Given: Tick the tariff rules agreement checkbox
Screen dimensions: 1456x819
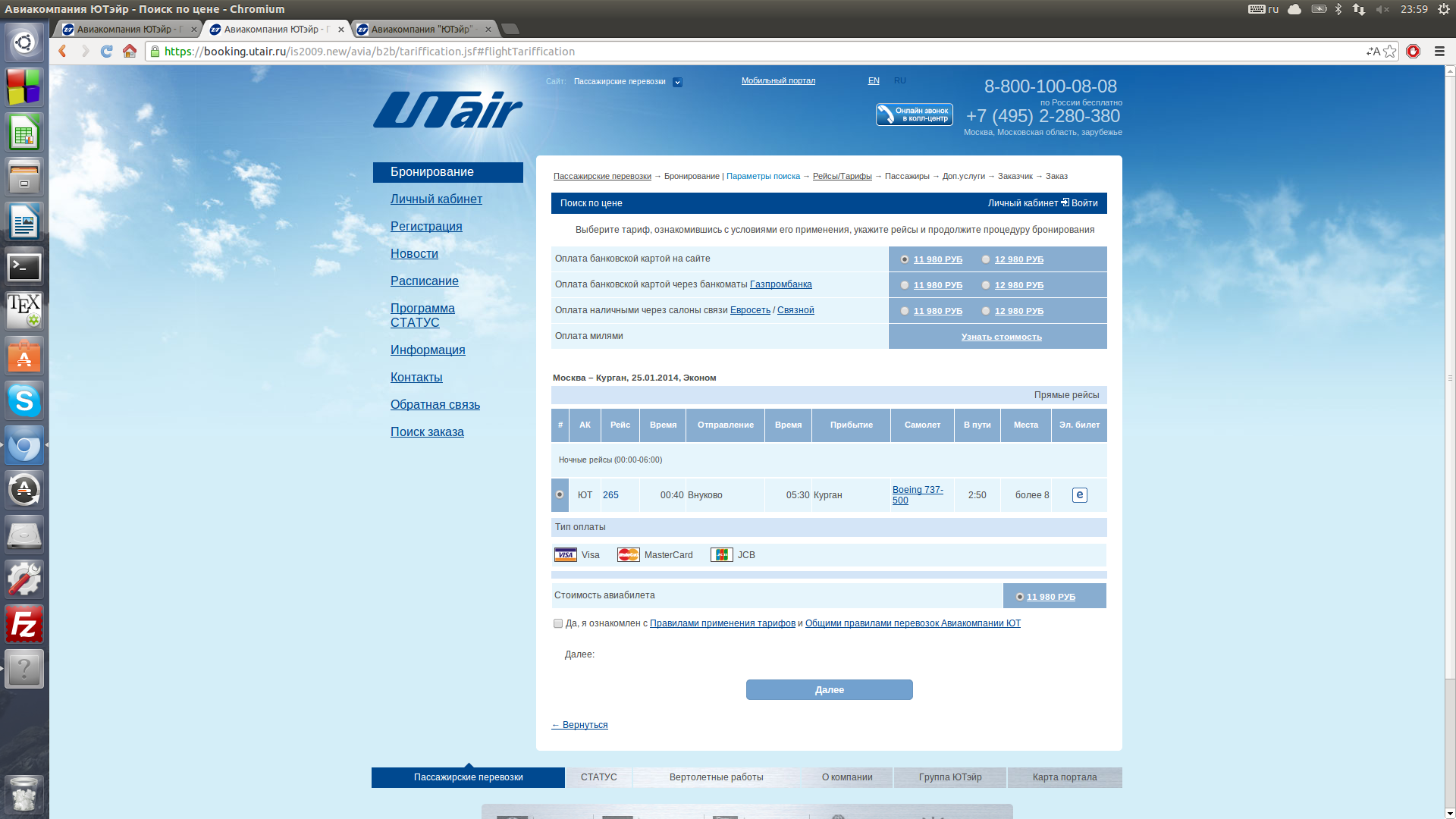Looking at the screenshot, I should click(558, 623).
